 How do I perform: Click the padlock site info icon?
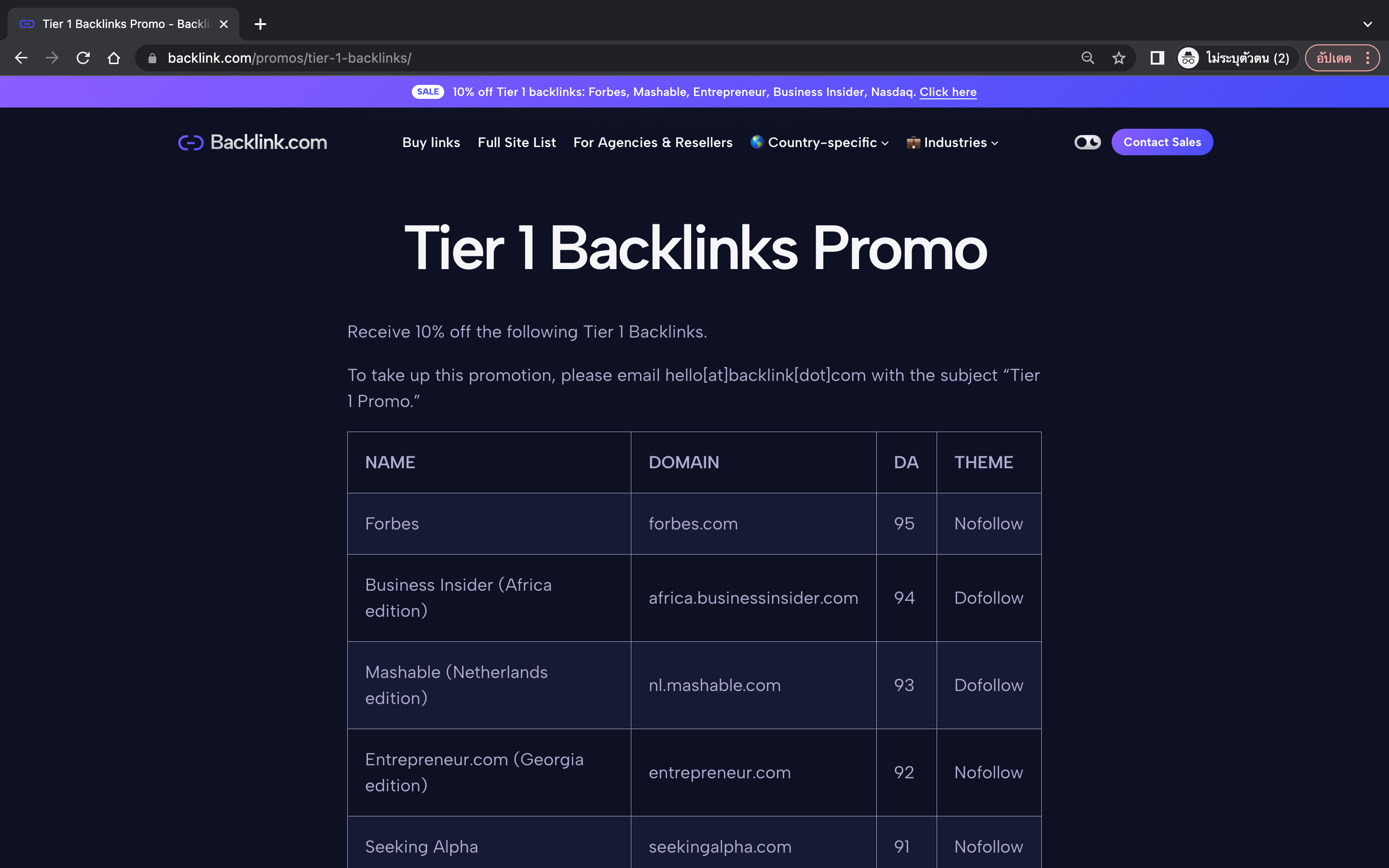coord(152,58)
